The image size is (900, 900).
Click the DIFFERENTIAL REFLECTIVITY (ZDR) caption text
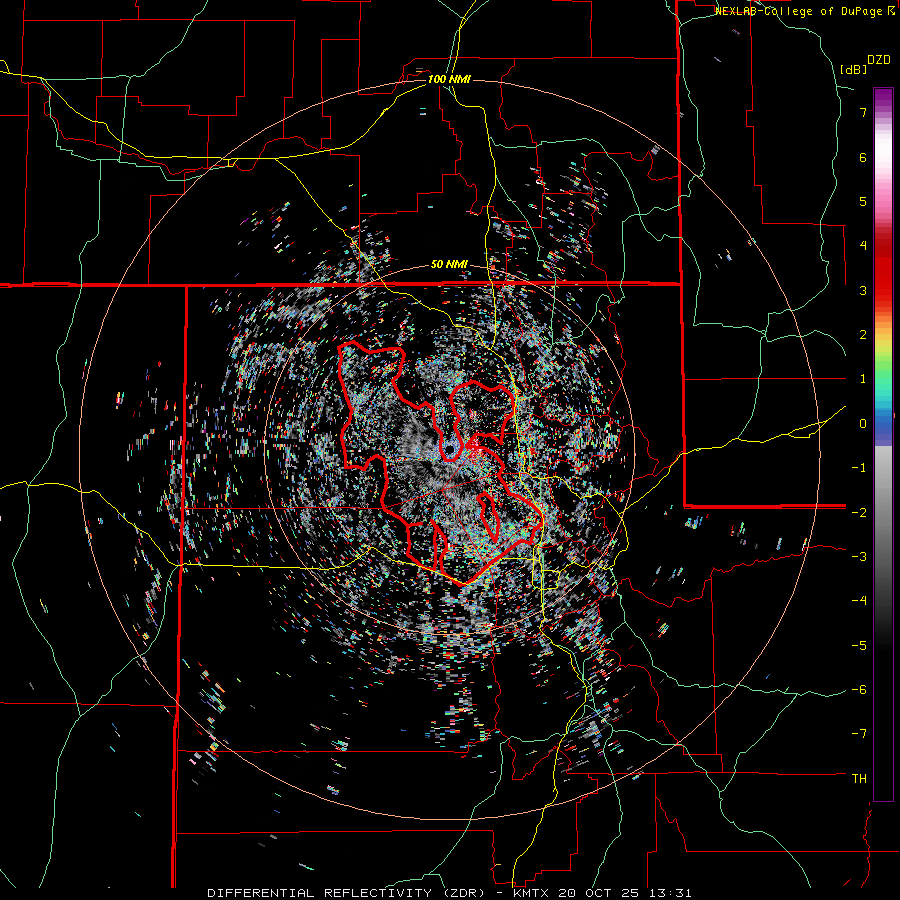pos(347,893)
